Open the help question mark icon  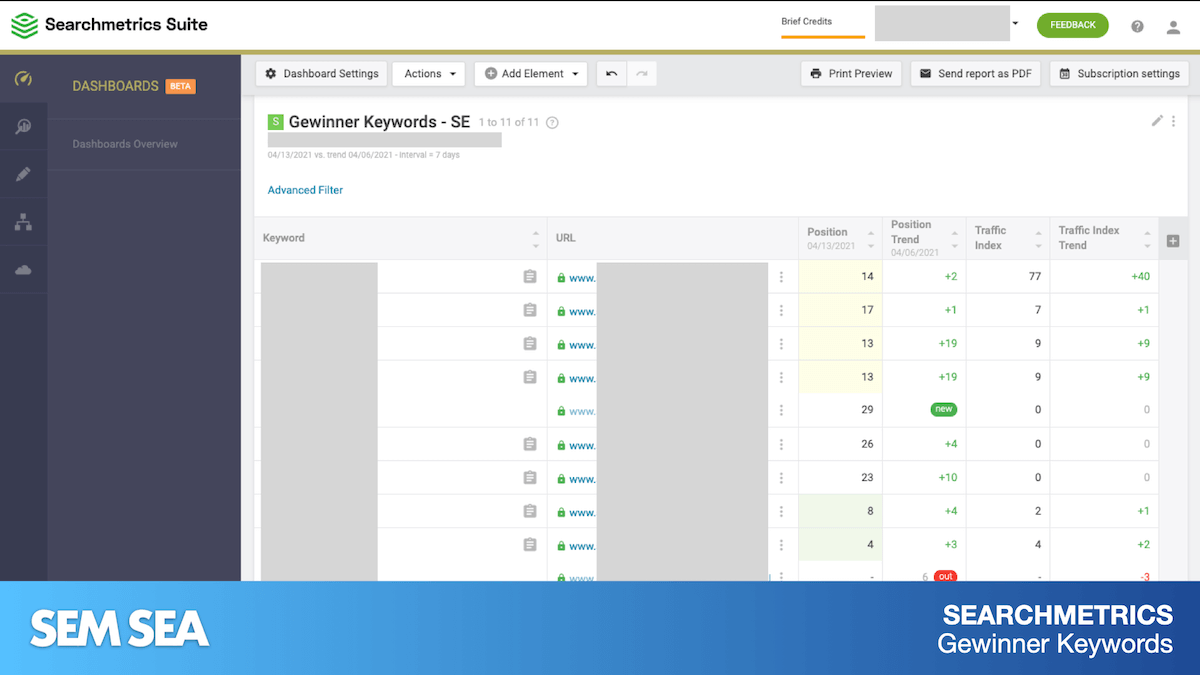(1137, 26)
